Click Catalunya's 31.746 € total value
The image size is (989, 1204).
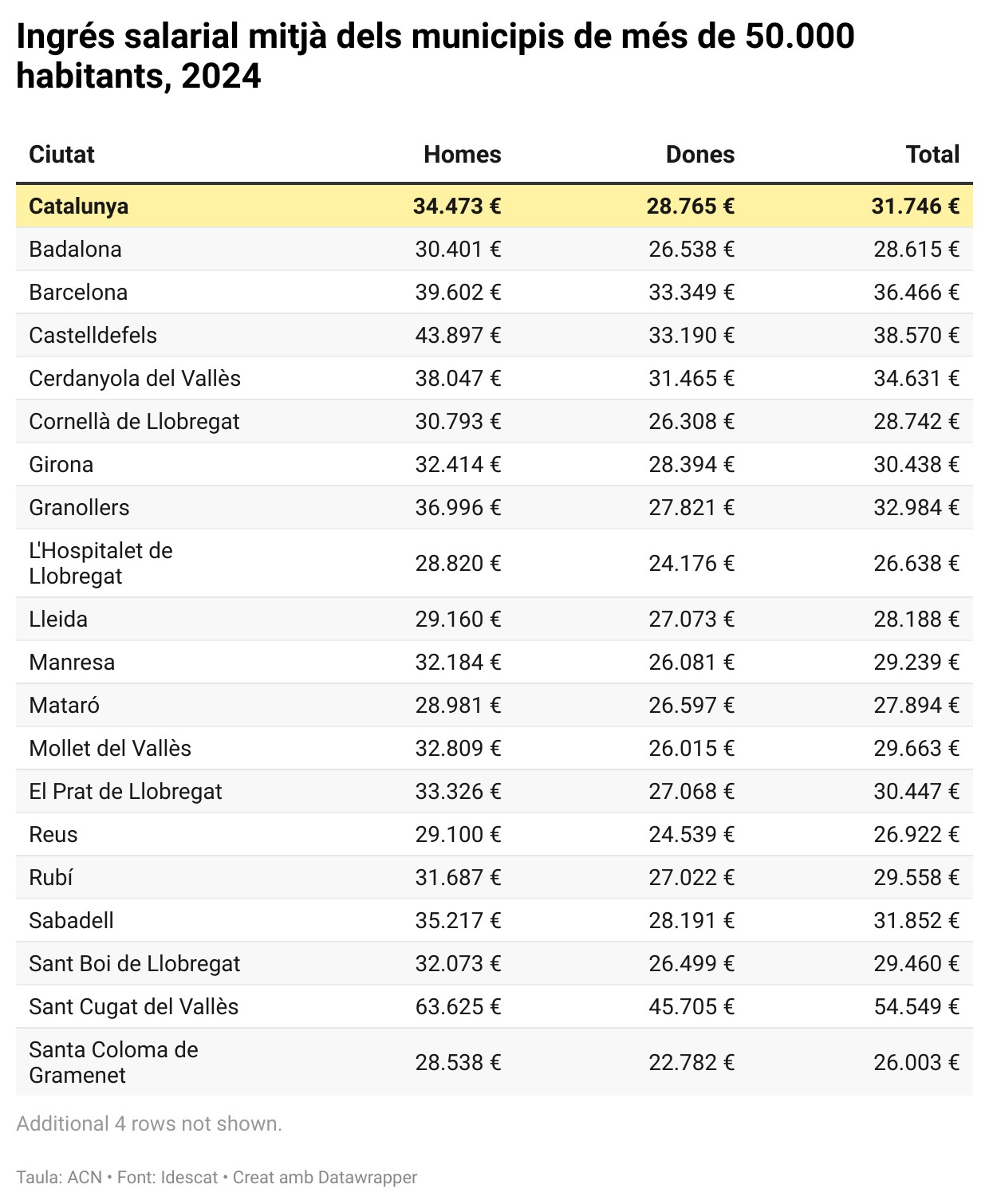[x=915, y=207]
